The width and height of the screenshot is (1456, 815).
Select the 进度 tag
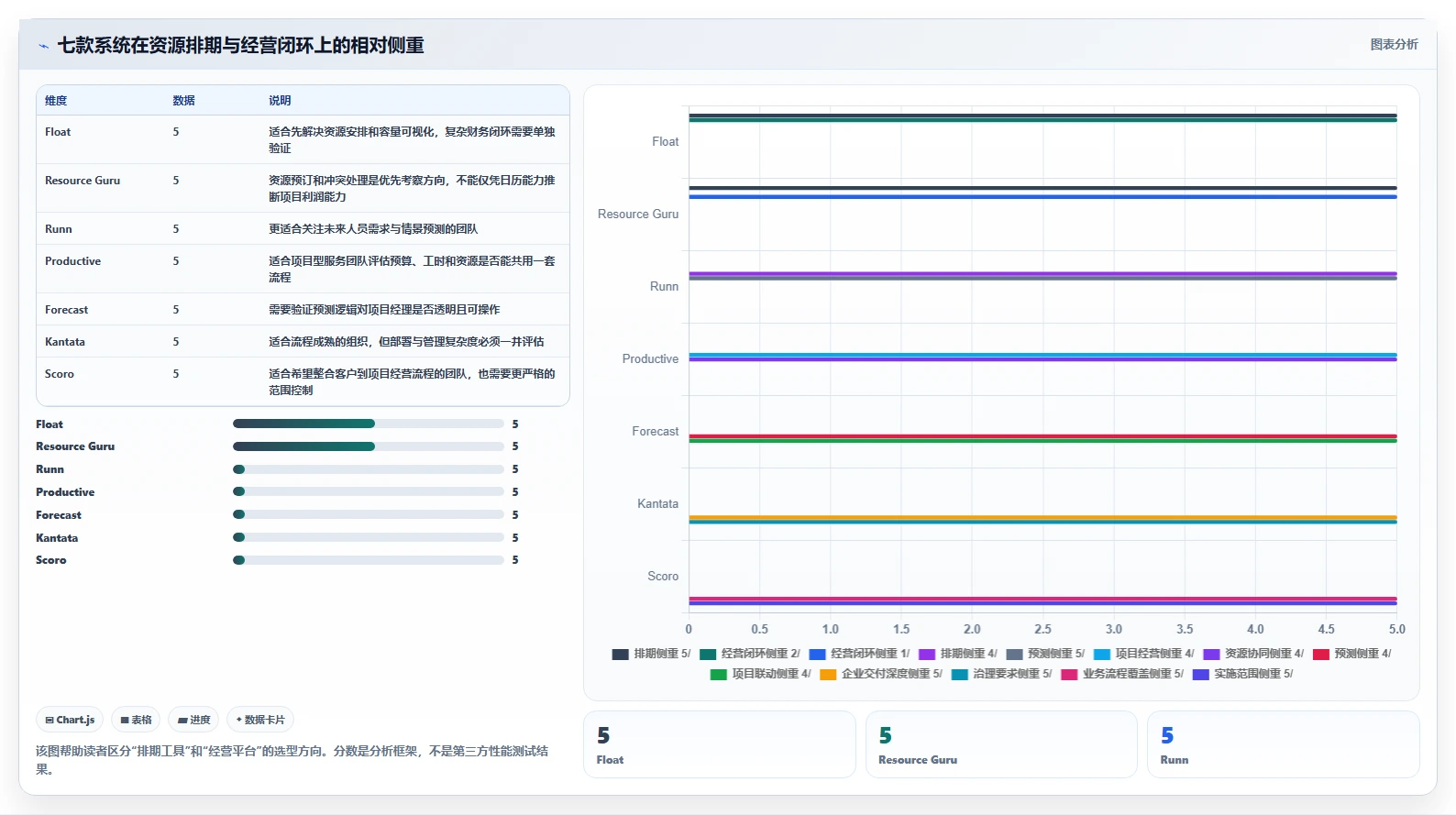pos(193,720)
